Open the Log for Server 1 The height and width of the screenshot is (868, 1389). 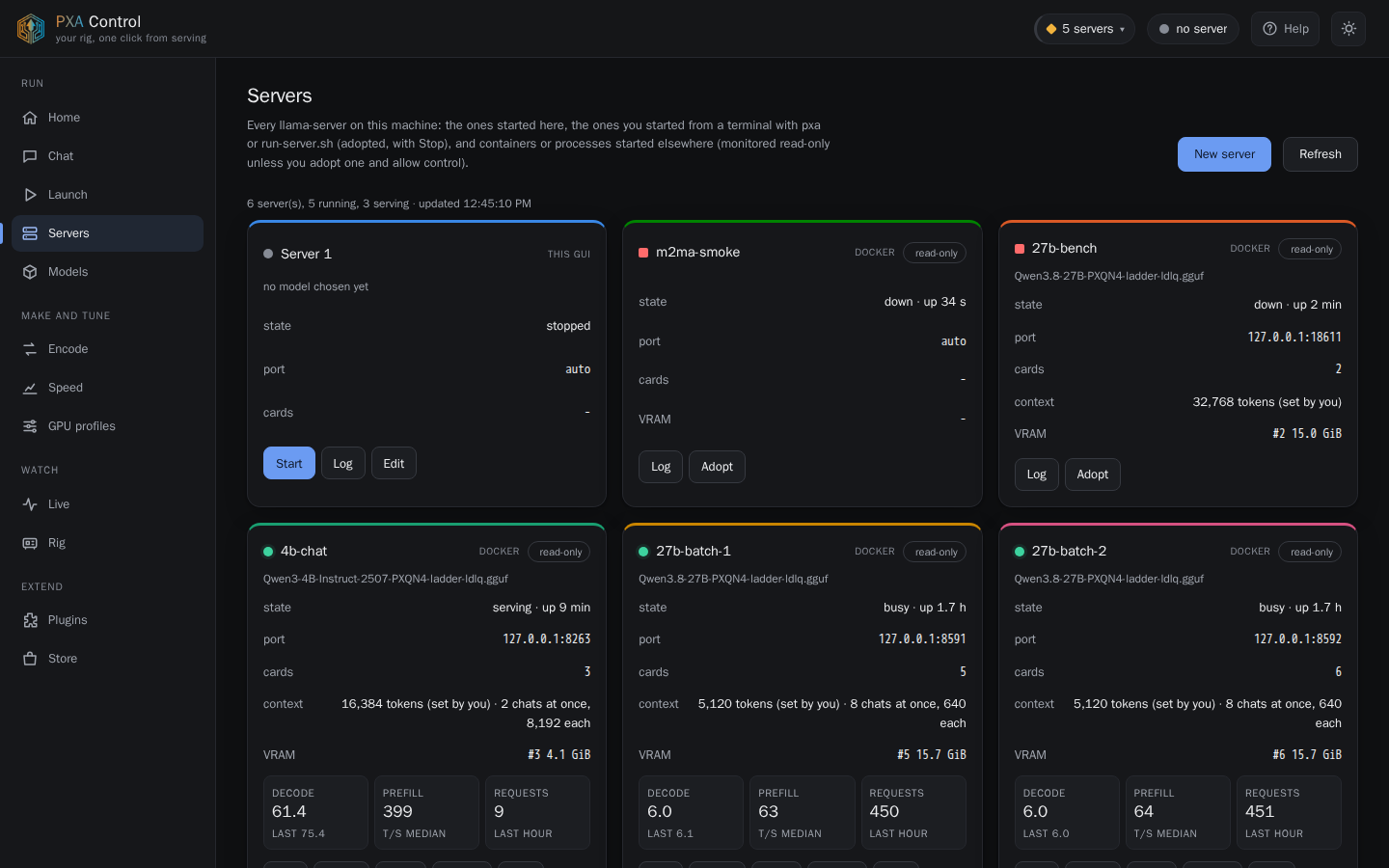point(343,463)
